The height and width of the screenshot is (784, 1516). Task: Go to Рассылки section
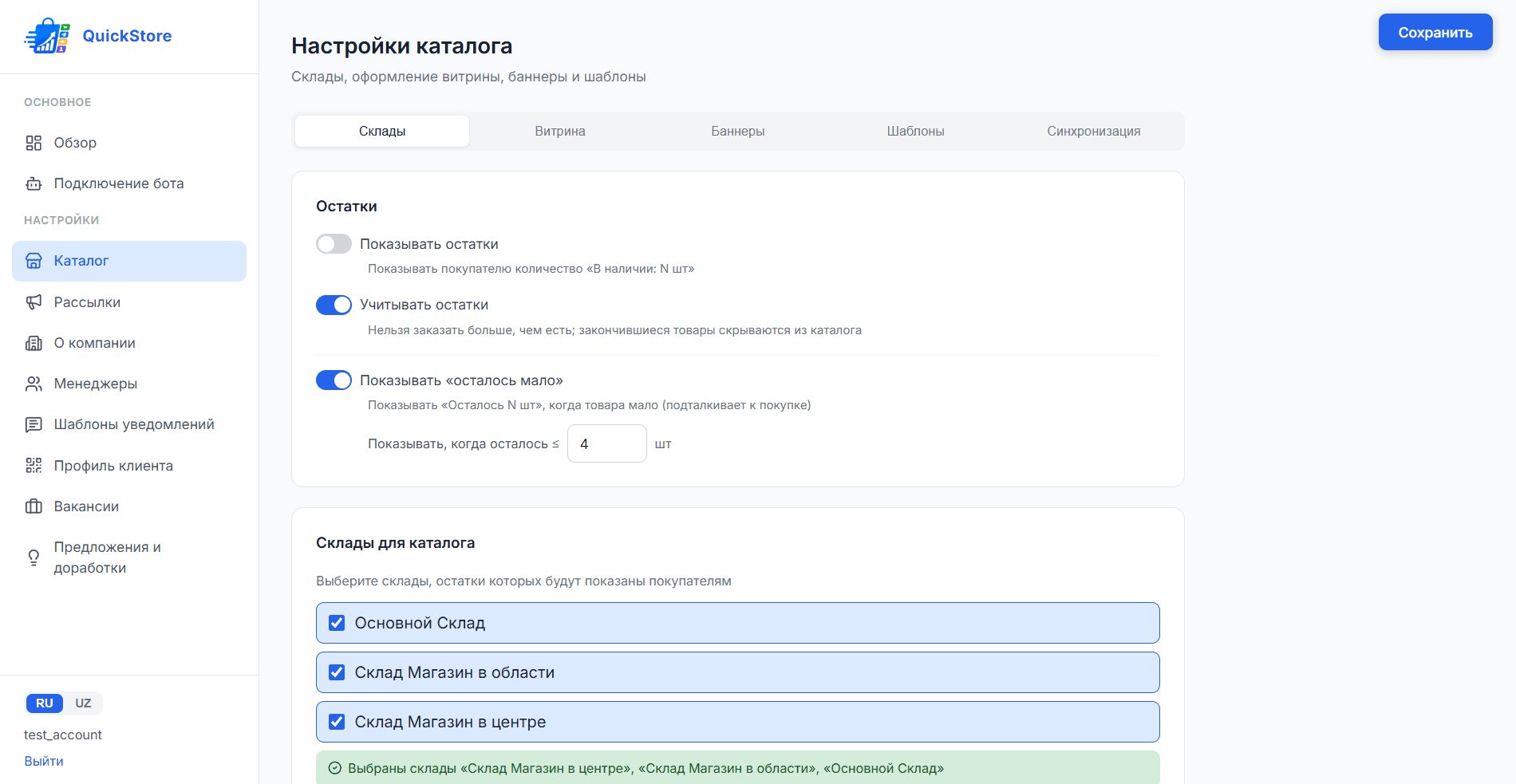click(129, 302)
